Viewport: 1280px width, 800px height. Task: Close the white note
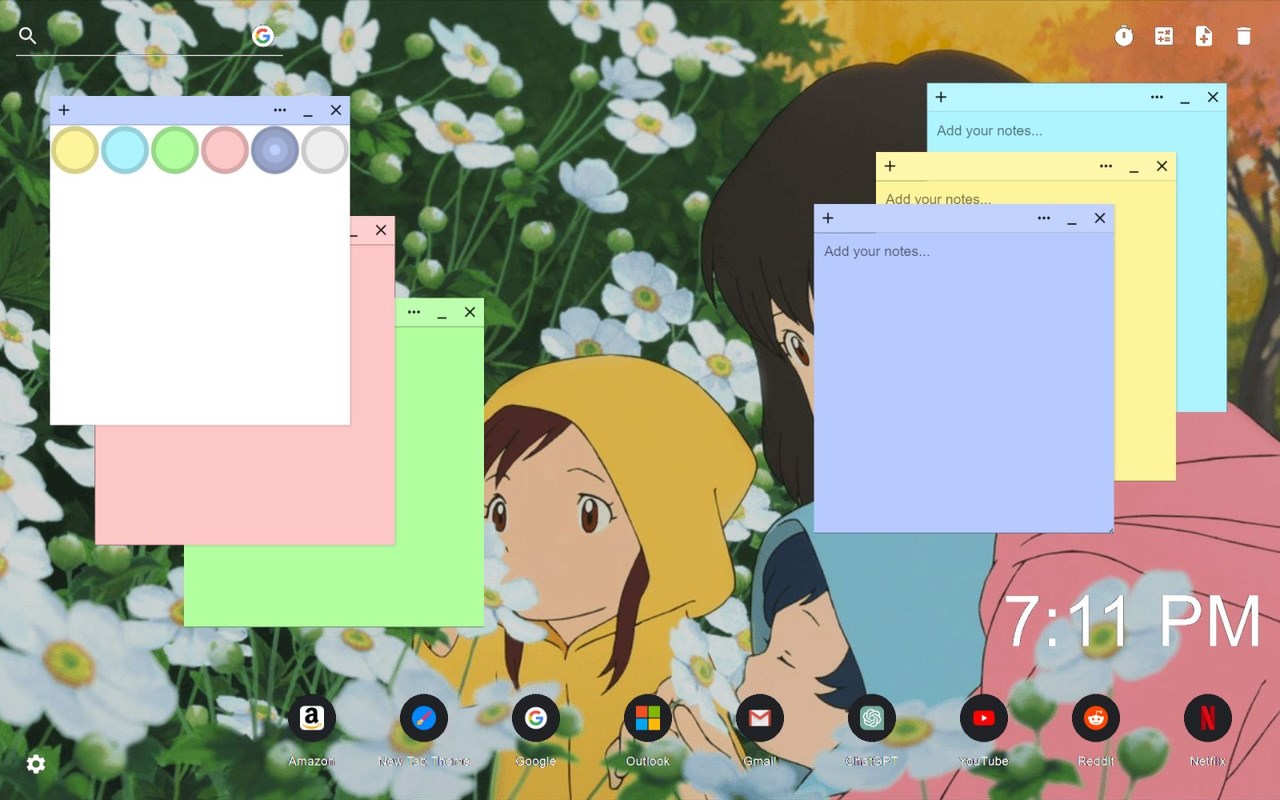[336, 110]
